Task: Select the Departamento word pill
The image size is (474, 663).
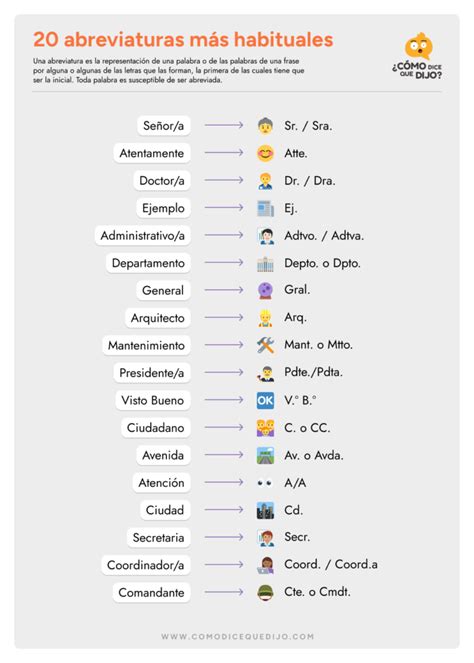Action: click(148, 263)
